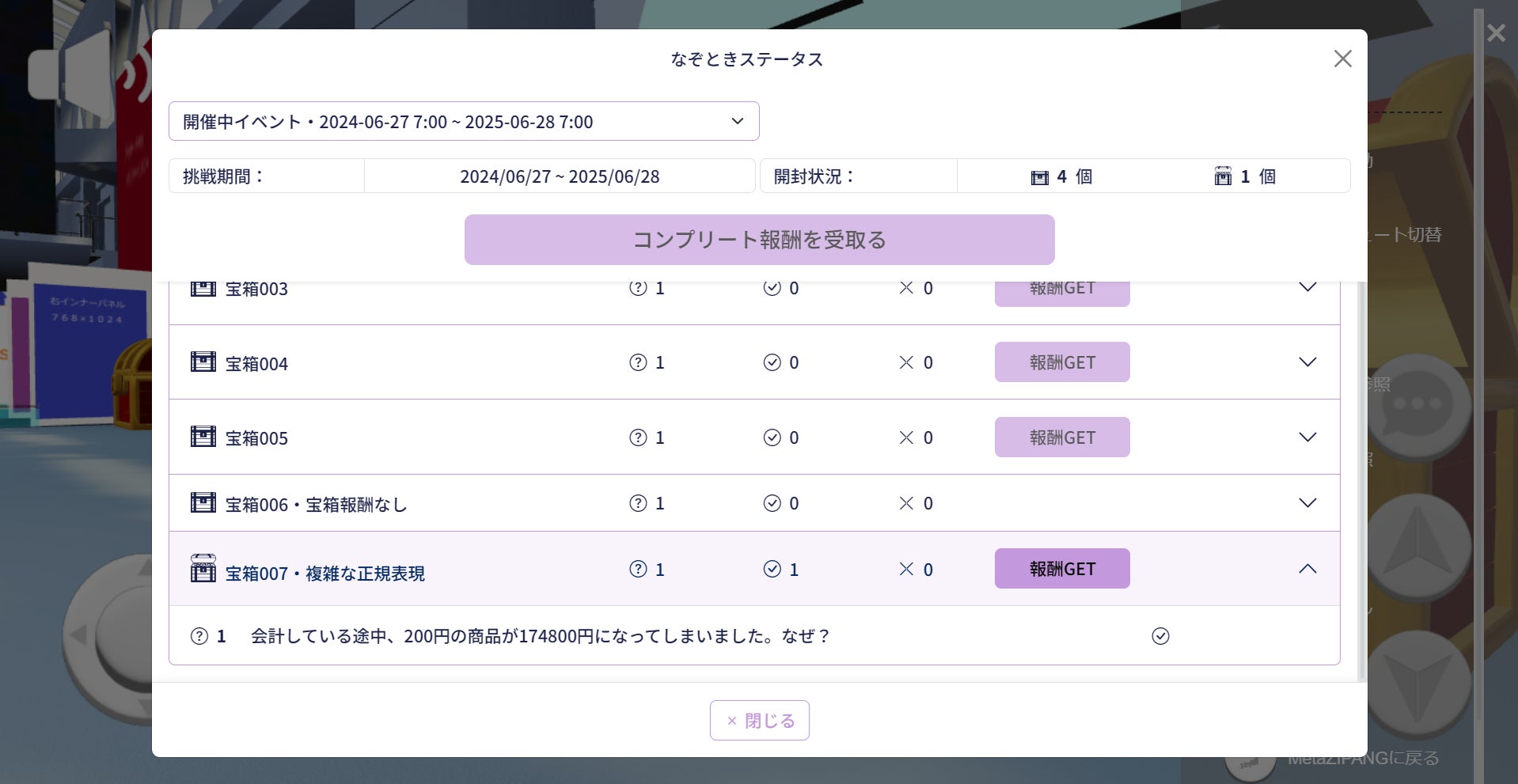Expand the 宝箱006・宝箱報酬なし row chevron
Viewport: 1518px width, 784px height.
1307,503
